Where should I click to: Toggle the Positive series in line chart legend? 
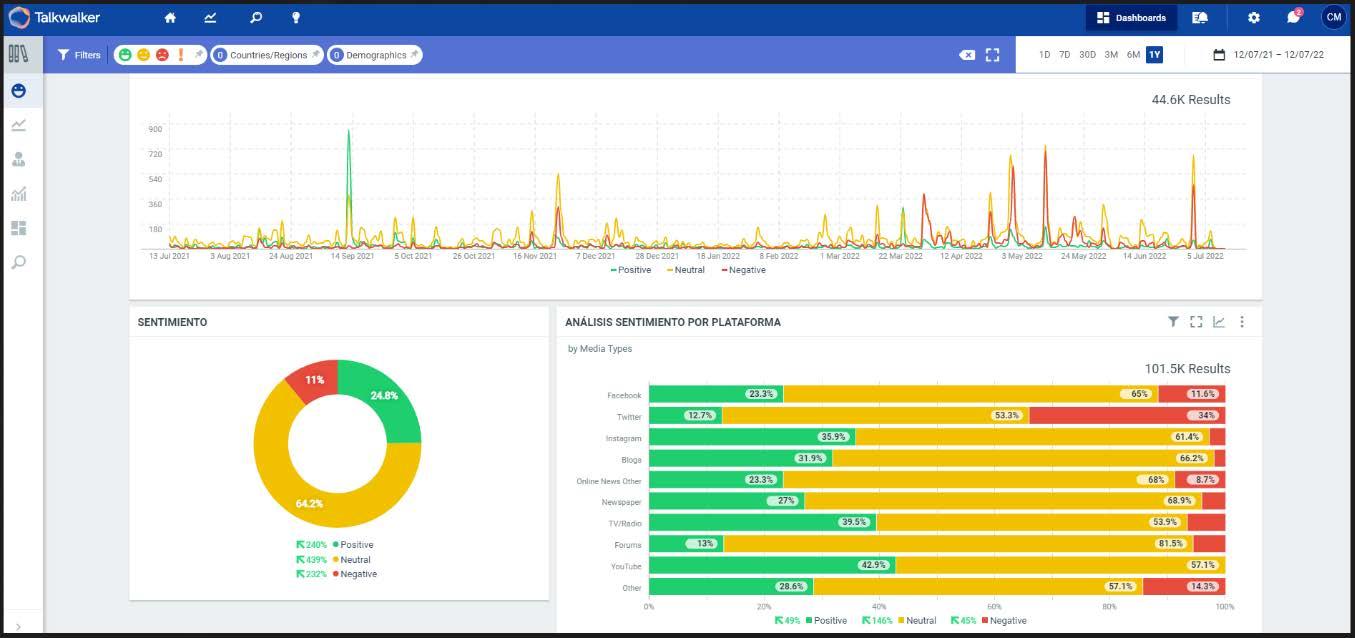(x=631, y=270)
